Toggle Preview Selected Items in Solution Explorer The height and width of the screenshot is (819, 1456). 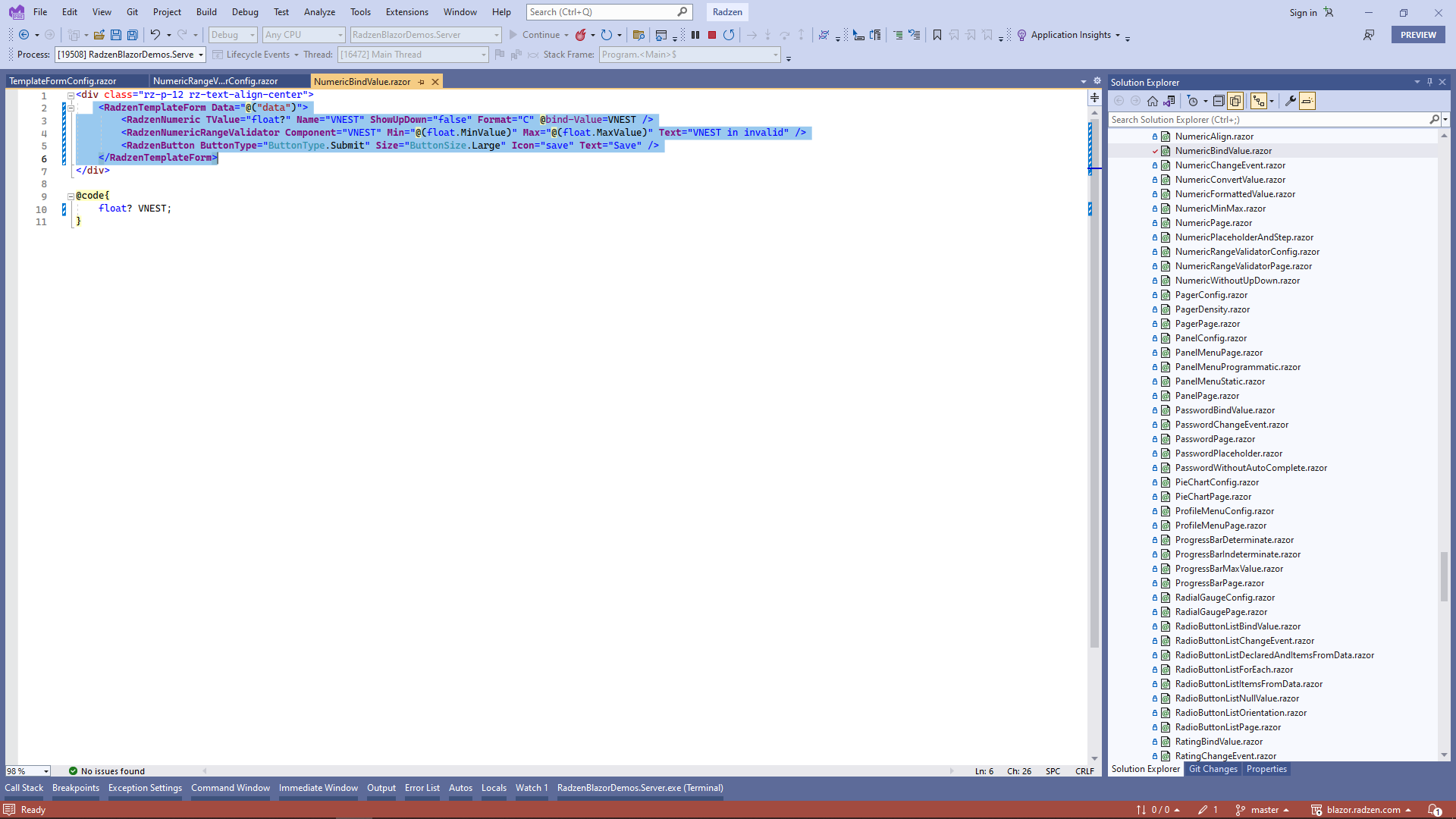(x=1307, y=101)
